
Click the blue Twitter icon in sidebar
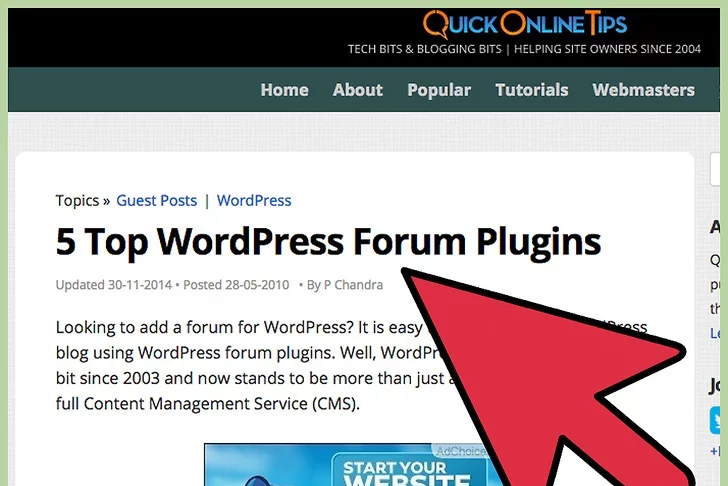pyautogui.click(x=719, y=420)
